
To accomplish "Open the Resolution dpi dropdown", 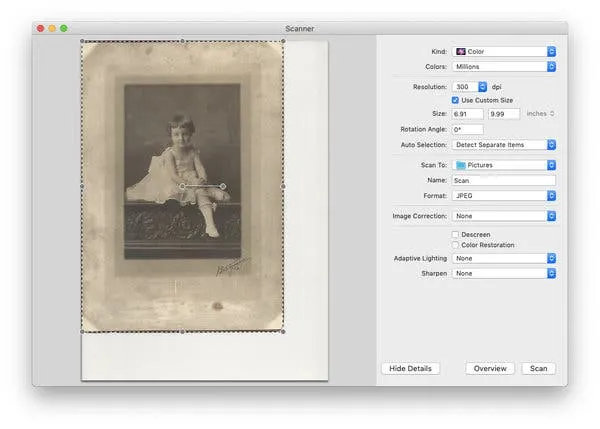I will 469,87.
